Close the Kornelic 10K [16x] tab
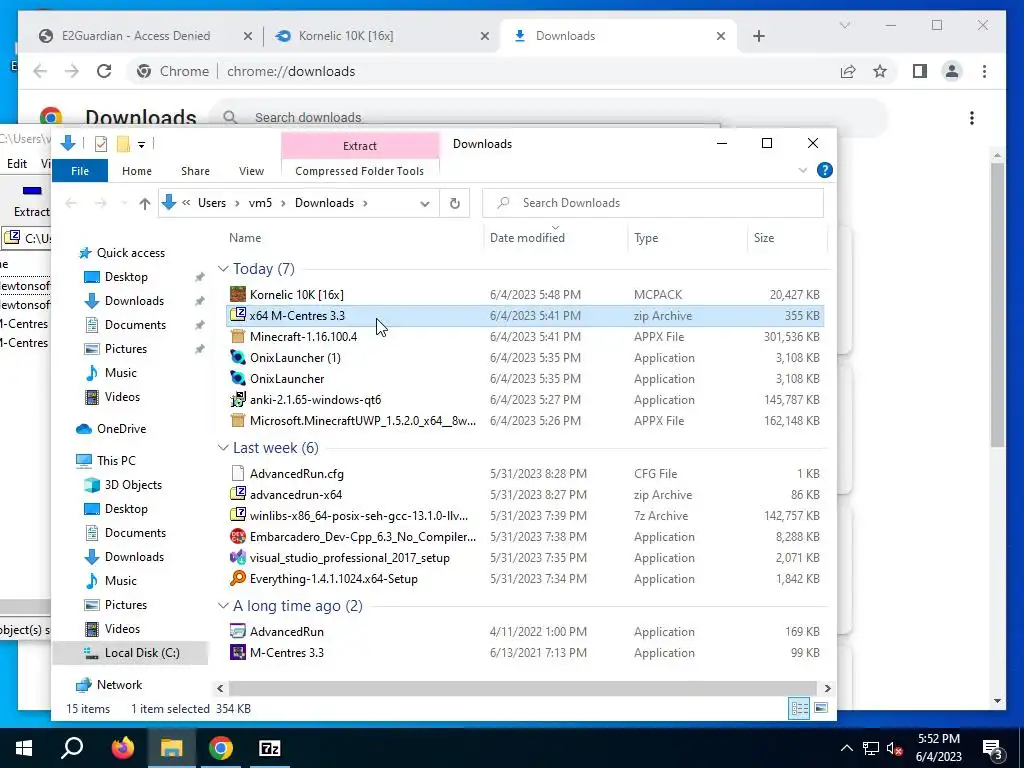Image resolution: width=1024 pixels, height=768 pixels. click(x=485, y=36)
